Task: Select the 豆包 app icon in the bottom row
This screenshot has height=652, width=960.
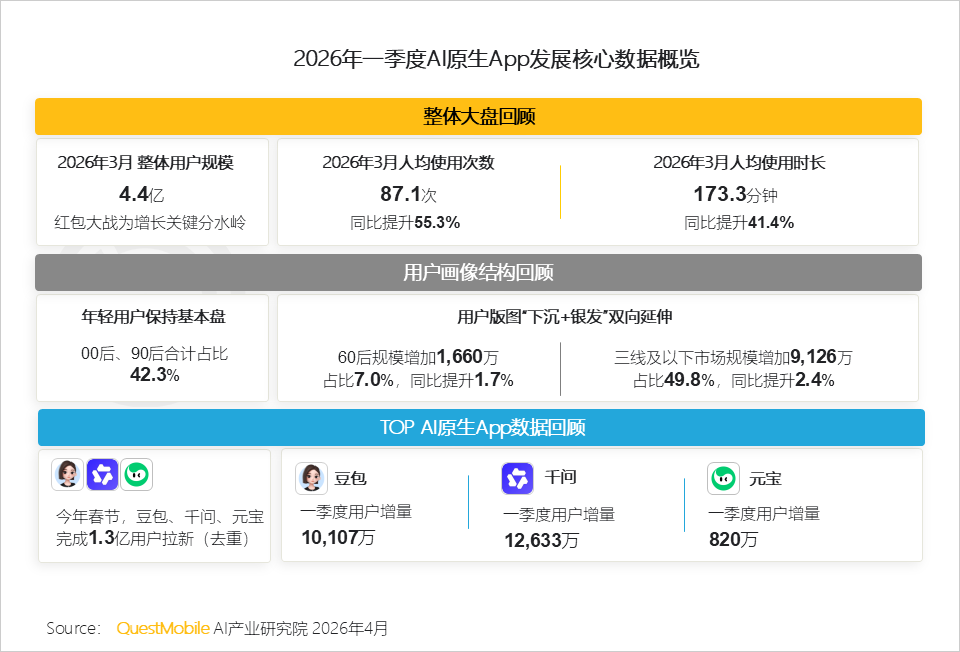Action: (311, 478)
